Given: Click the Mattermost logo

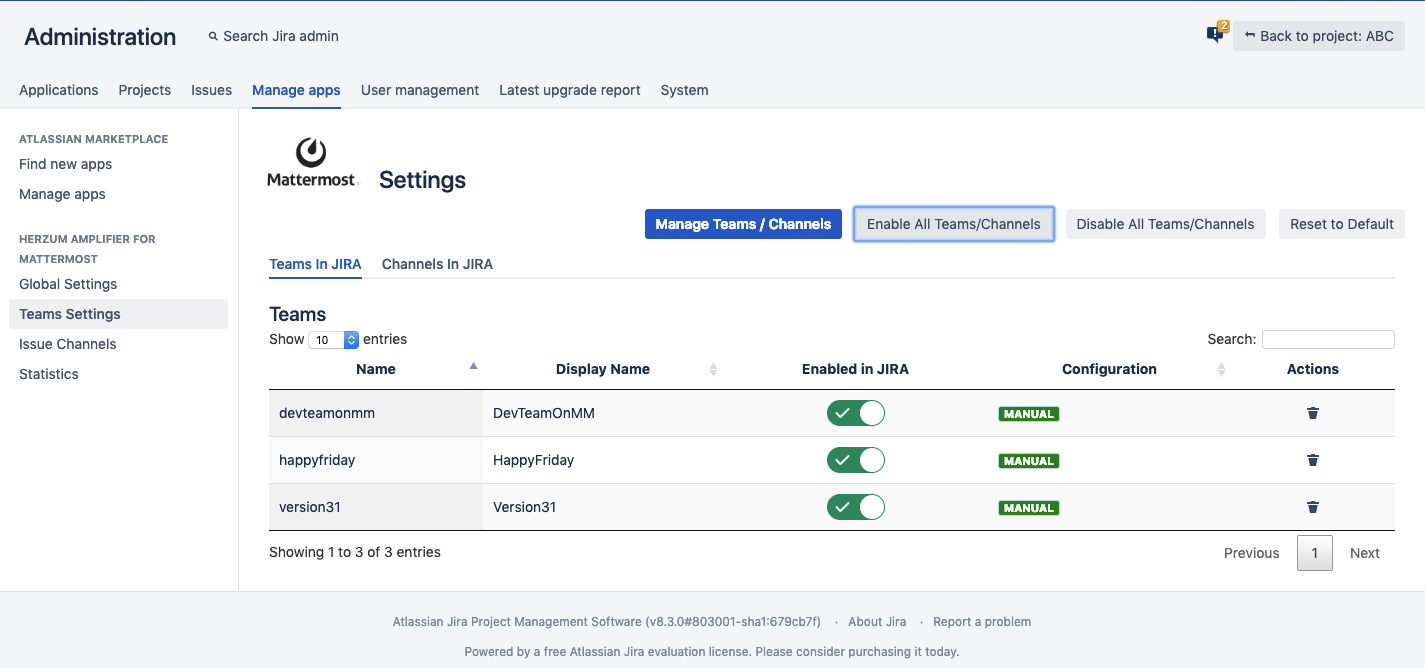Looking at the screenshot, I should tap(311, 163).
